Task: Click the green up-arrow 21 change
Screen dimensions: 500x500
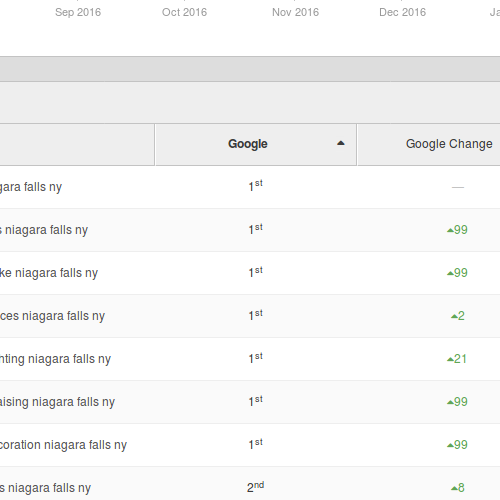Action: pos(457,359)
